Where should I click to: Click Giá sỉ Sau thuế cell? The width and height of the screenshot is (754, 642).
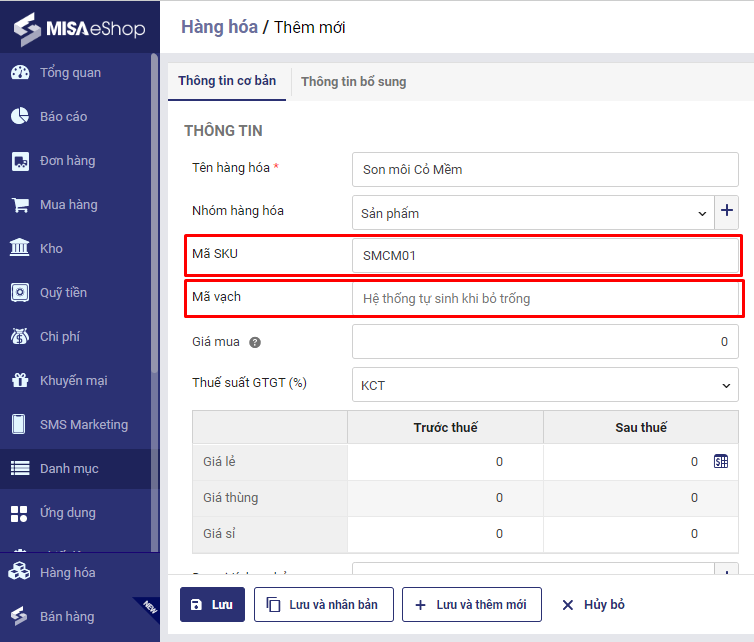[641, 534]
